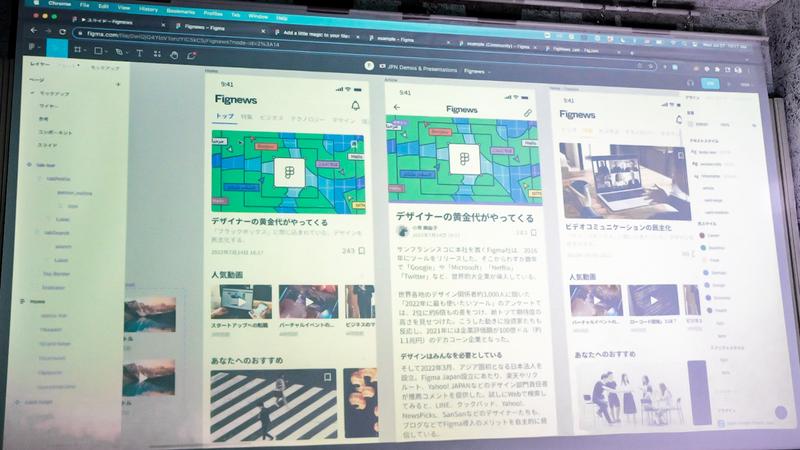The height and width of the screenshot is (450, 800).
Task: Click the notification bell in Home frame
Action: point(356,106)
